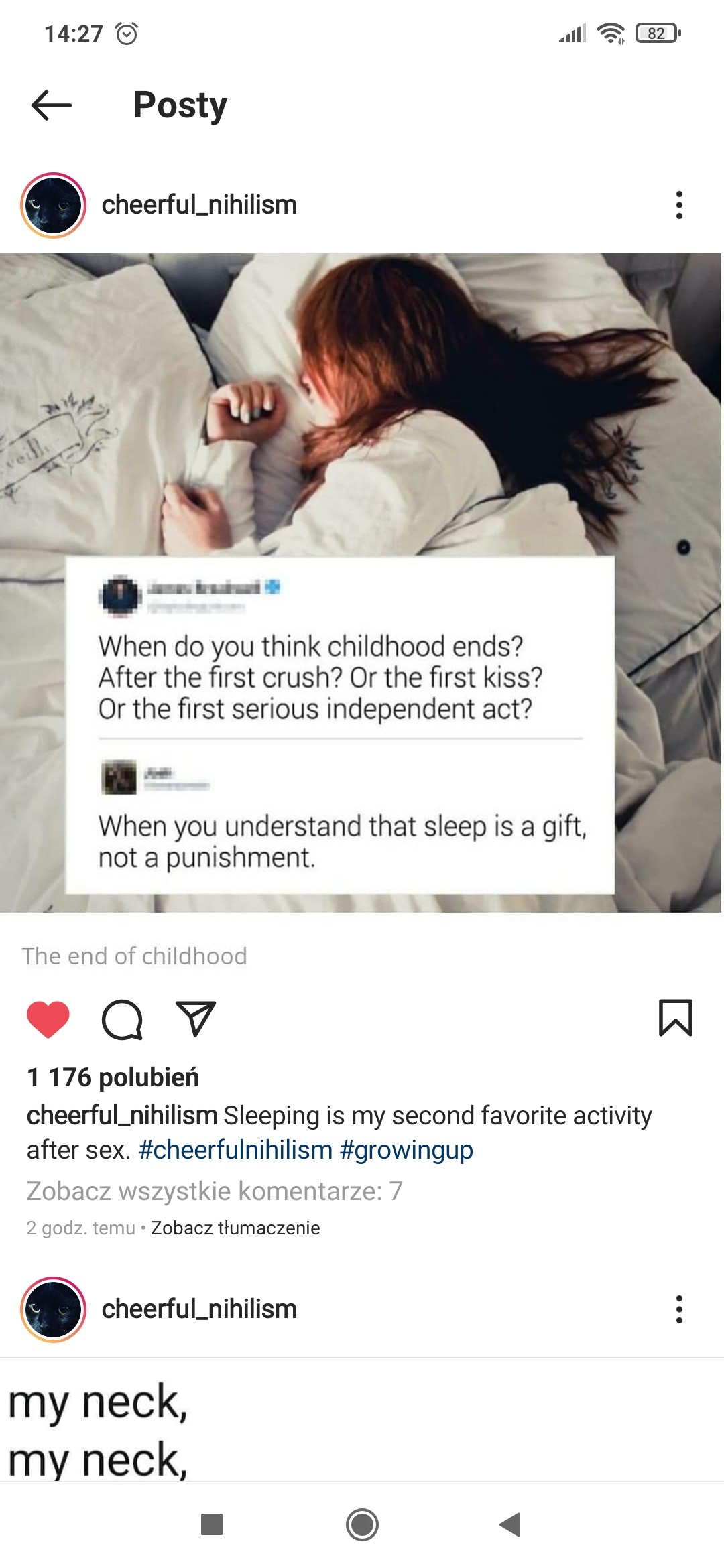
Task: Tap the Android home circle button
Action: [x=362, y=1524]
